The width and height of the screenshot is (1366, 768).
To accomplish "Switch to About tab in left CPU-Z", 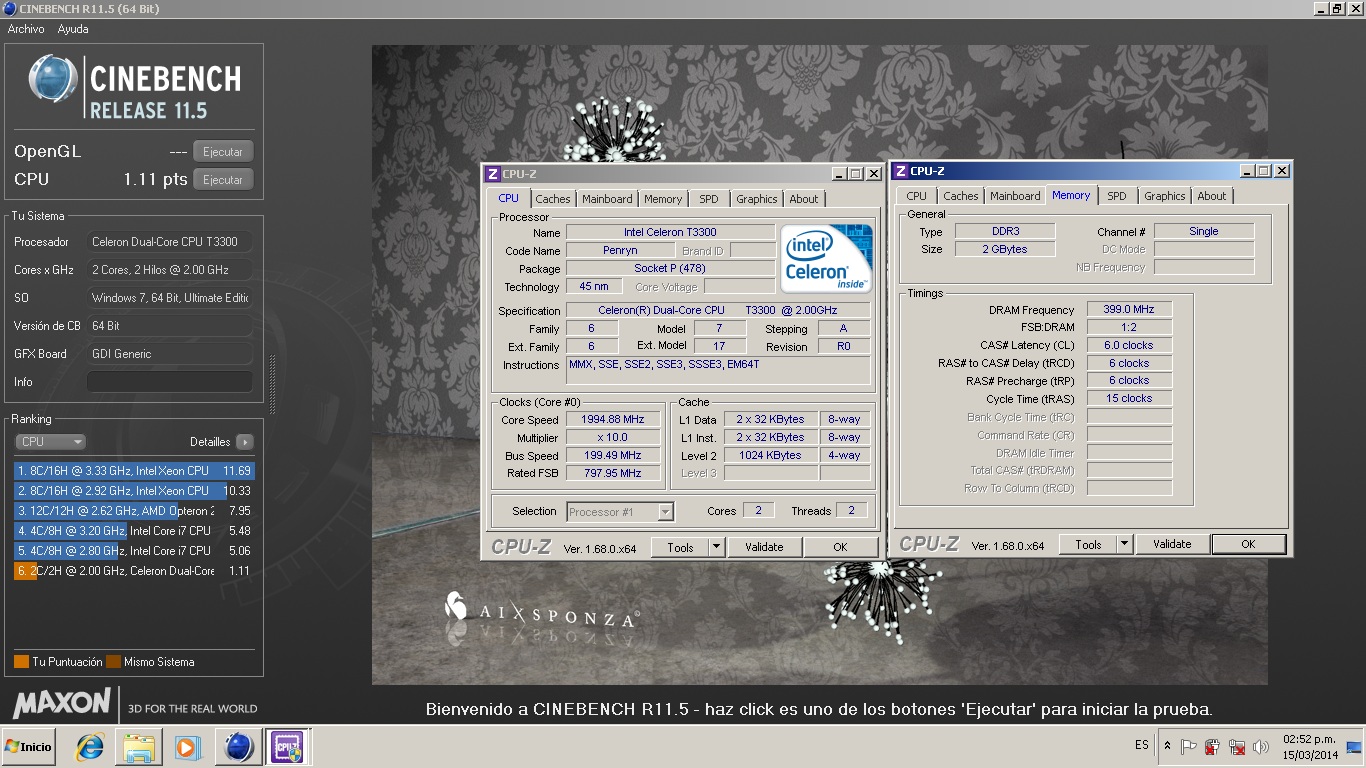I will (x=804, y=199).
